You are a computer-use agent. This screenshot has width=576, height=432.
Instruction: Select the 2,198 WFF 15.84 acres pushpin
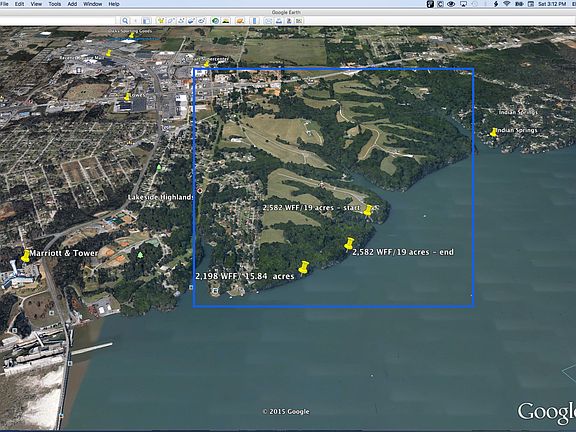click(x=303, y=267)
